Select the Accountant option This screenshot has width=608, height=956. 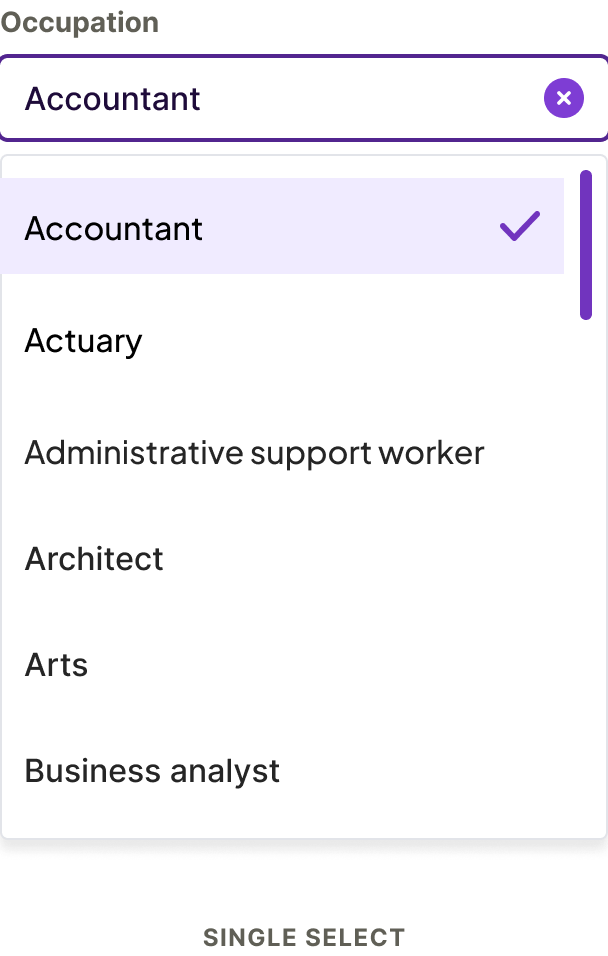pyautogui.click(x=113, y=229)
